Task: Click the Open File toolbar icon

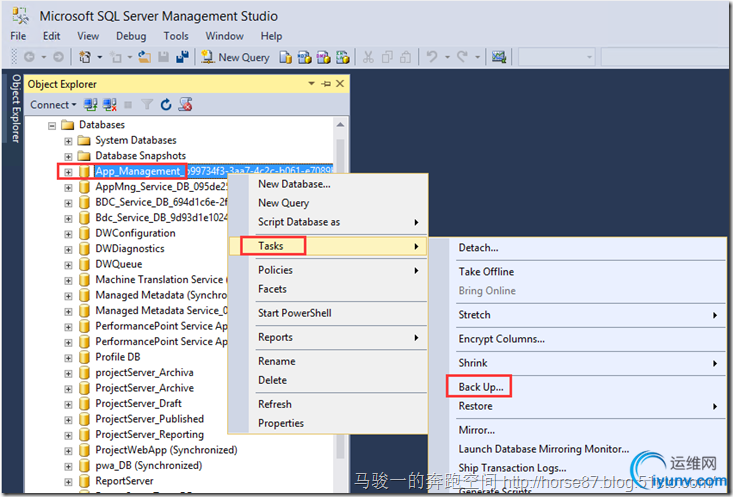Action: click(144, 57)
